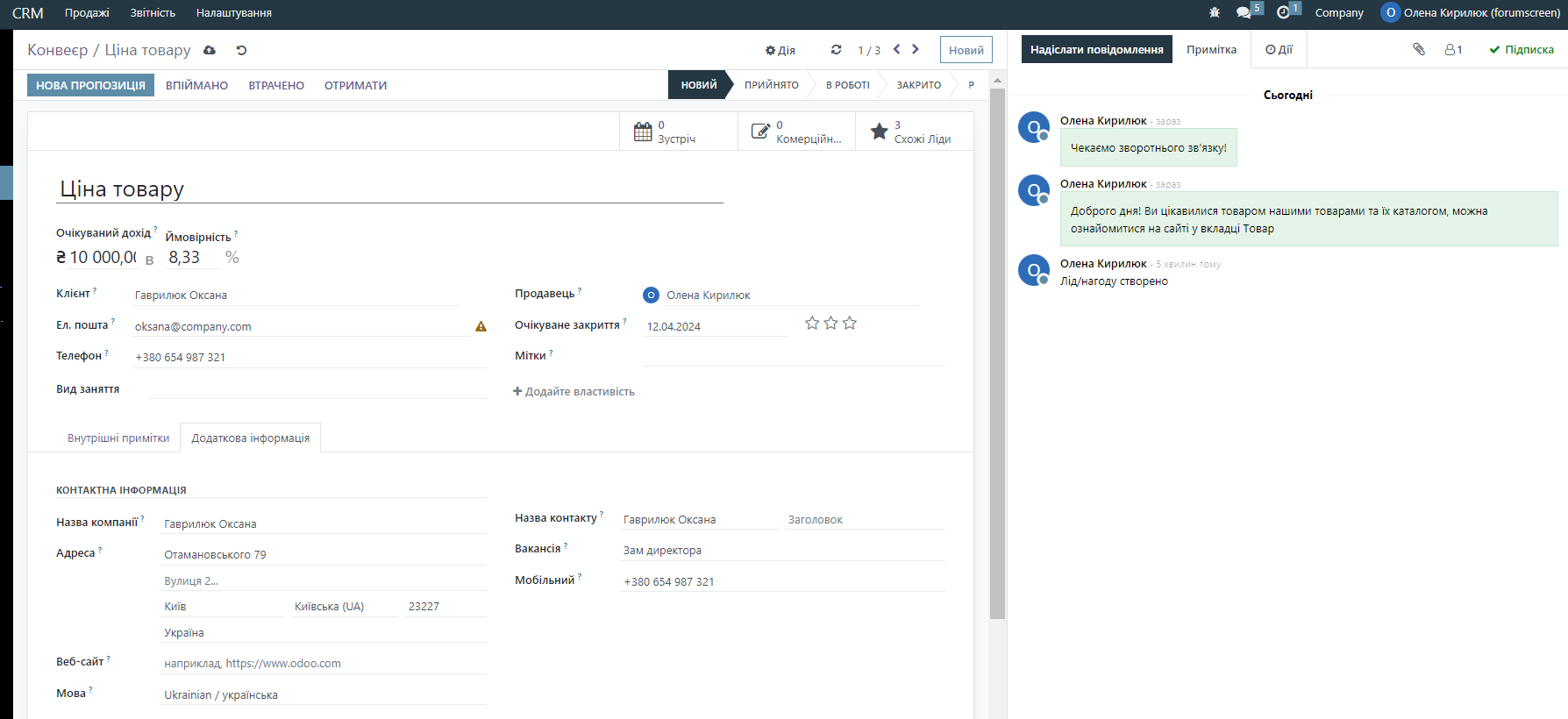The image size is (1568, 719).
Task: Click the cloud save icon next to breadcrumb
Action: (x=210, y=50)
